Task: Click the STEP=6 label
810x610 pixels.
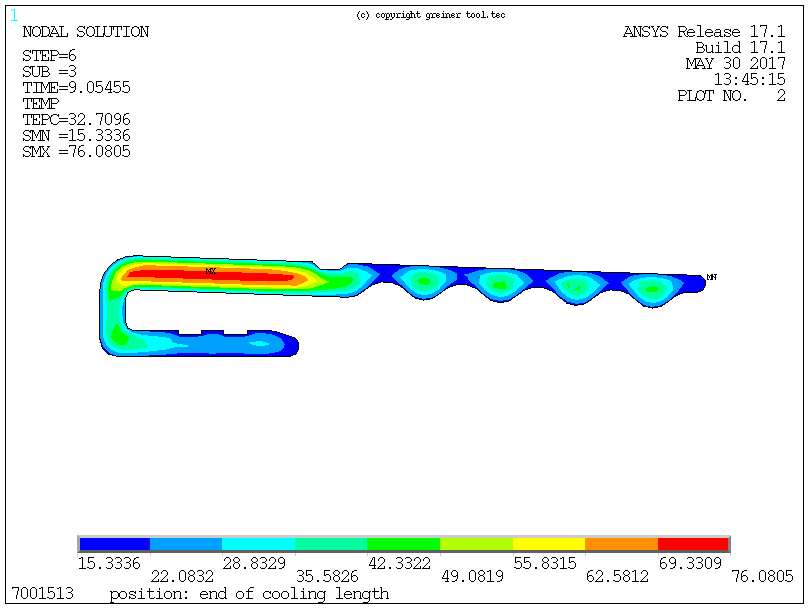Action: click(x=49, y=55)
